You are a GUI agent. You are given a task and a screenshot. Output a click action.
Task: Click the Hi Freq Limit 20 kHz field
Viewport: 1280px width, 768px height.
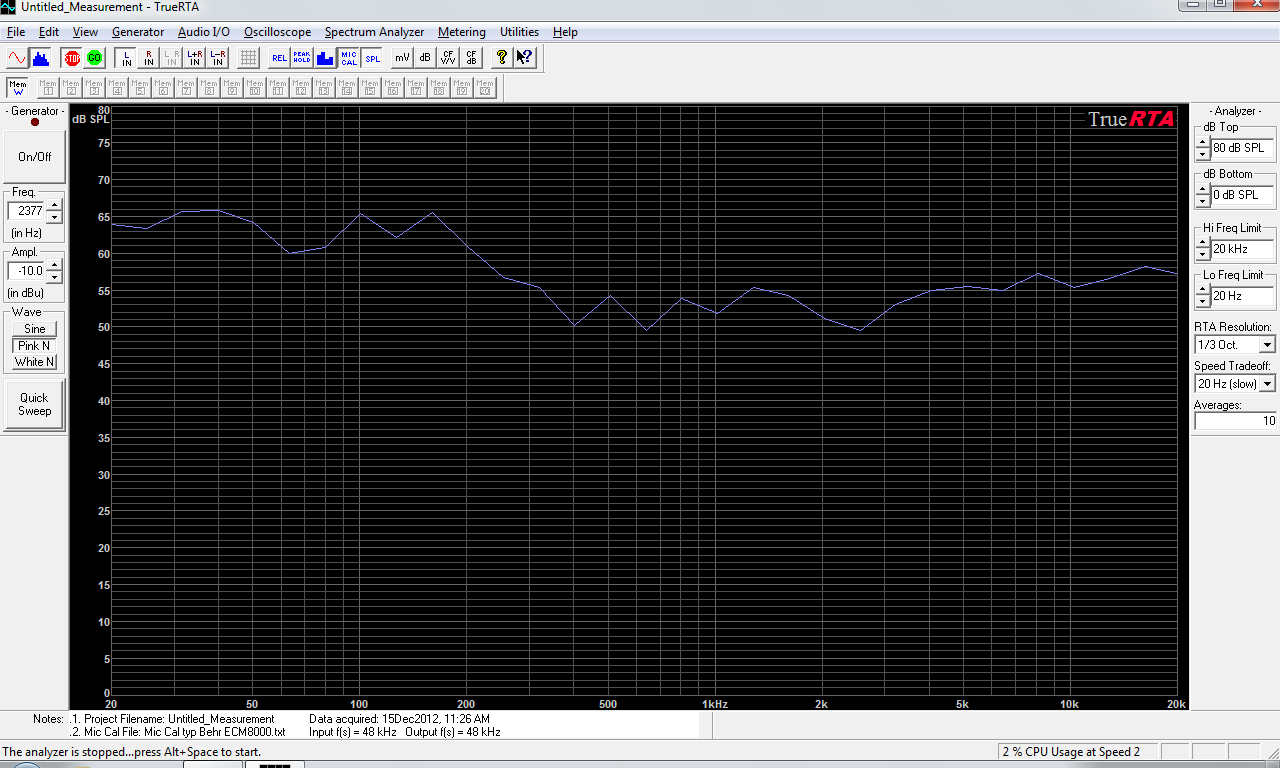1243,249
